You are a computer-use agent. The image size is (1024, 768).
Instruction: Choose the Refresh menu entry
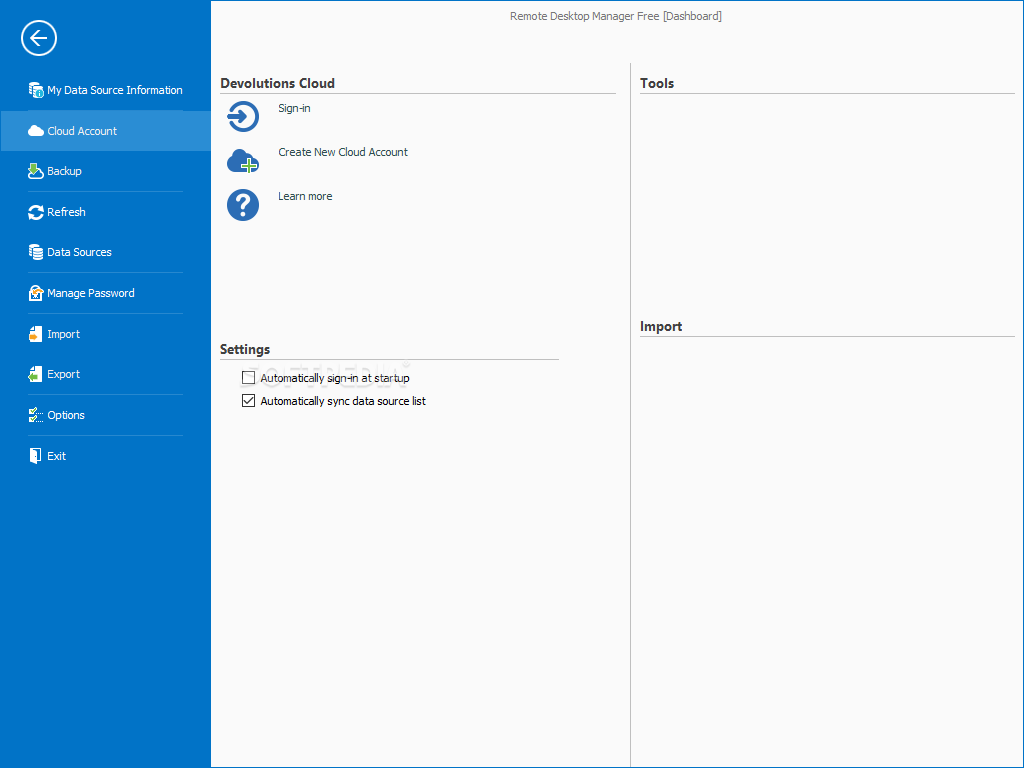106,212
